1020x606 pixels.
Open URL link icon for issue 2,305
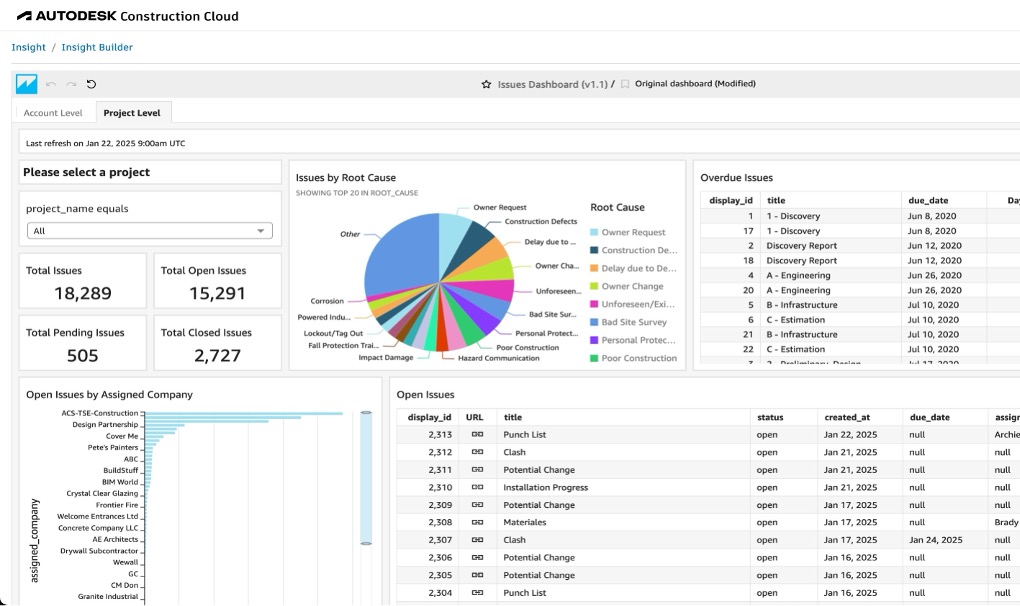tap(477, 575)
